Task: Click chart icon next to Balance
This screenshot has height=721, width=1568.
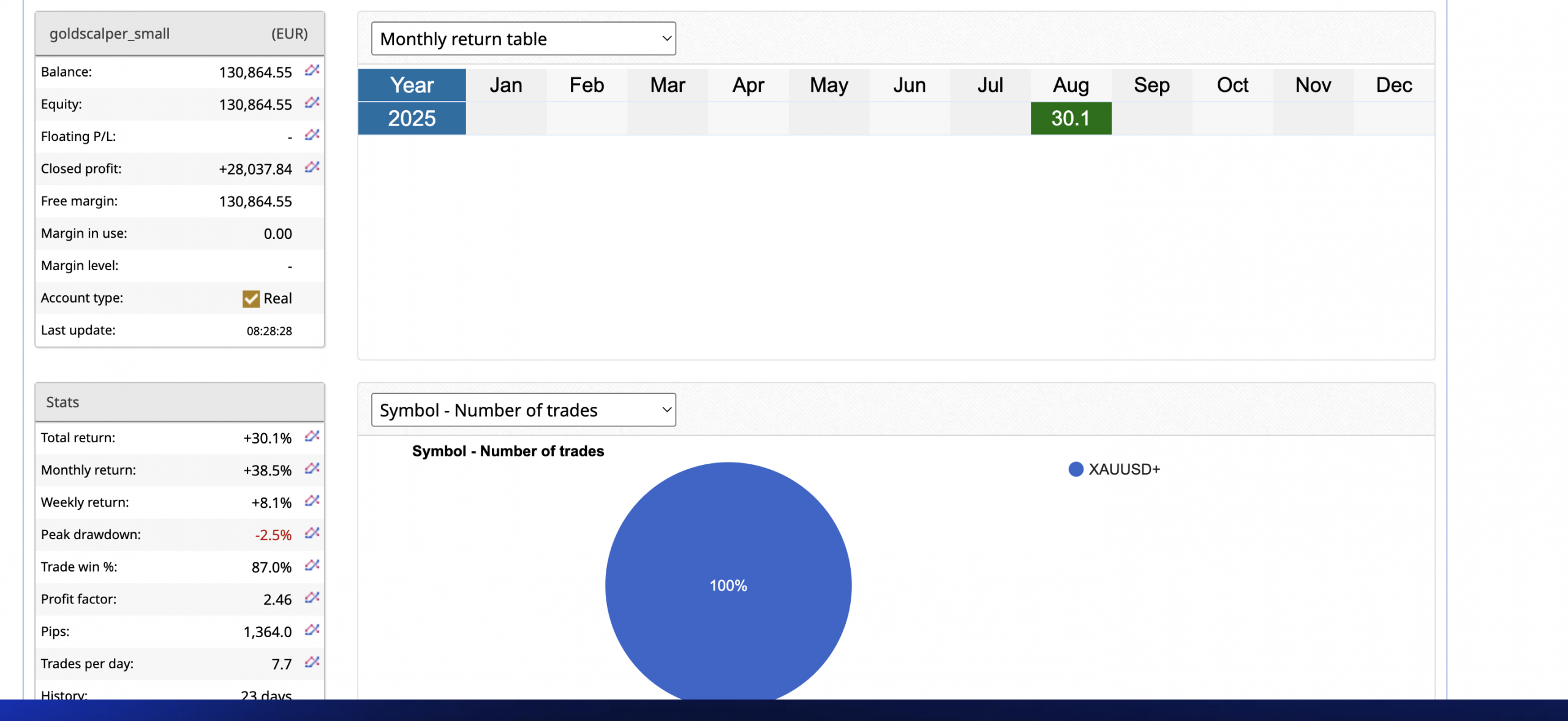Action: click(312, 70)
